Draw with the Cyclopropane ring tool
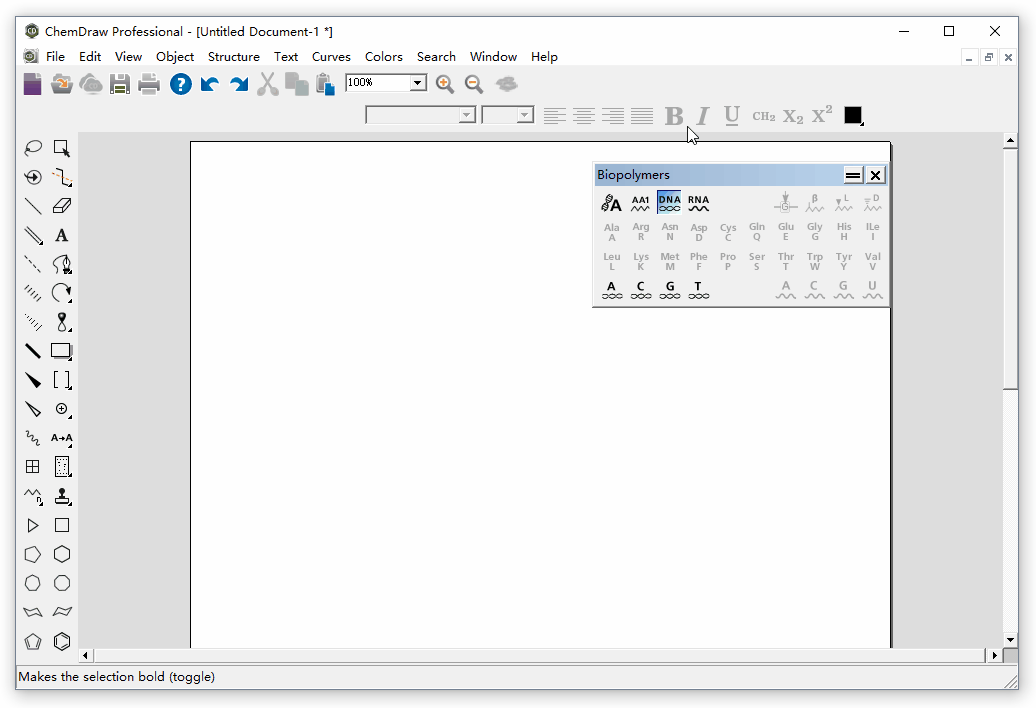The height and width of the screenshot is (708, 1036). 32,525
